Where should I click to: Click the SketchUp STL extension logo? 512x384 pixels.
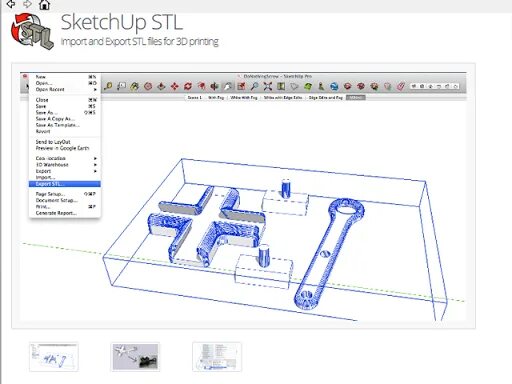(x=32, y=31)
